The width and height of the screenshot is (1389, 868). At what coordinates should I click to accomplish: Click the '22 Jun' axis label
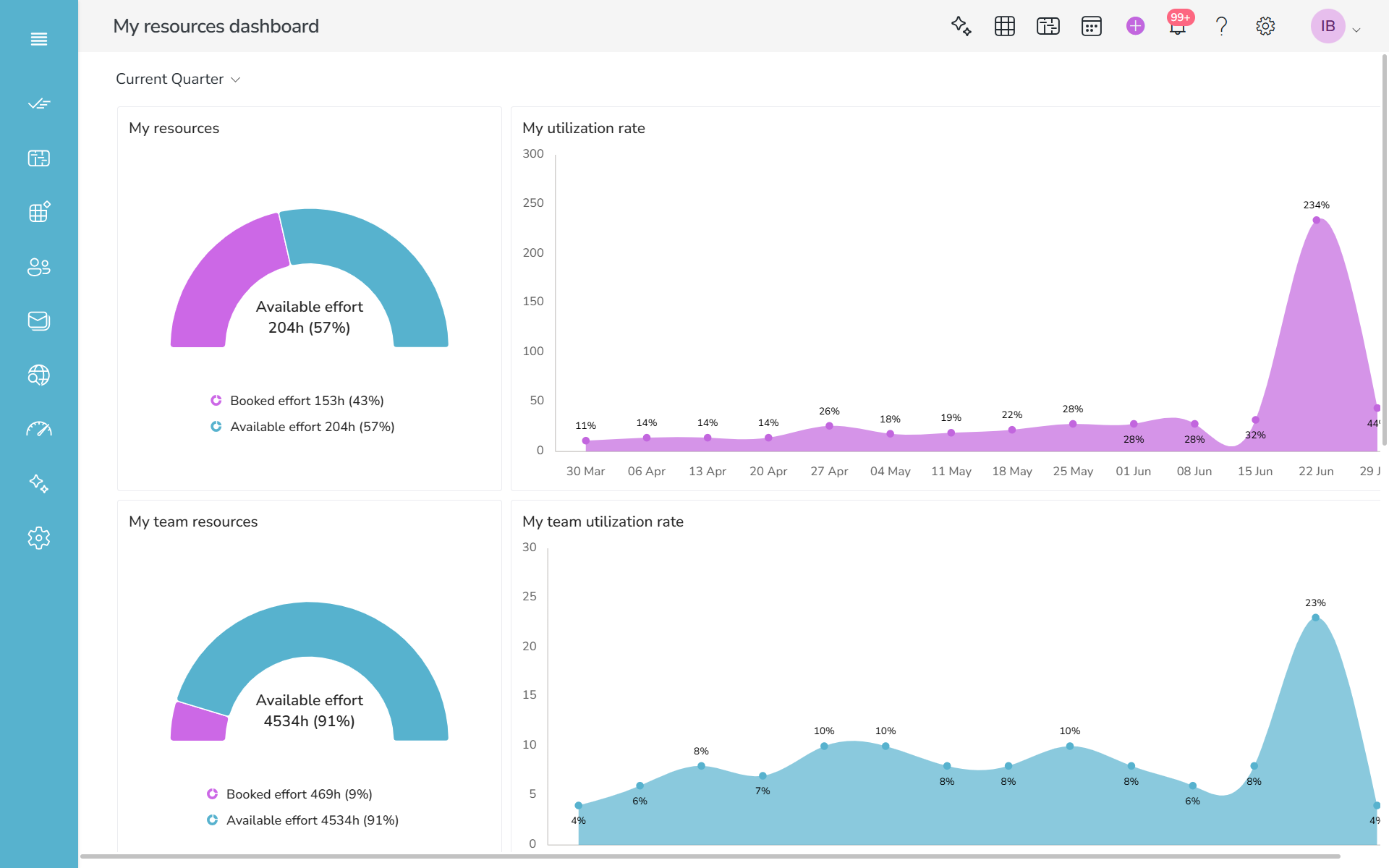click(x=1316, y=471)
